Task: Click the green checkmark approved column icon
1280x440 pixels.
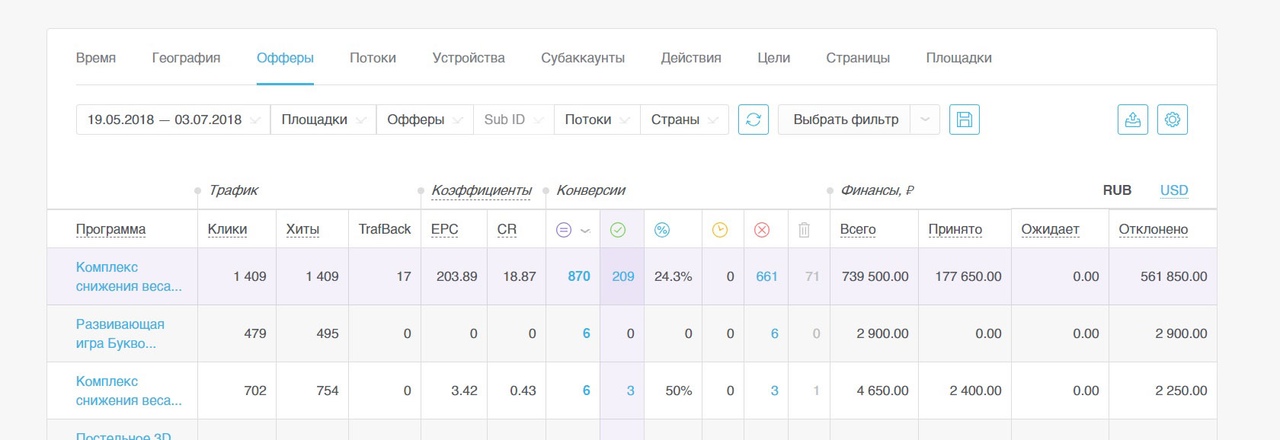Action: coord(618,230)
